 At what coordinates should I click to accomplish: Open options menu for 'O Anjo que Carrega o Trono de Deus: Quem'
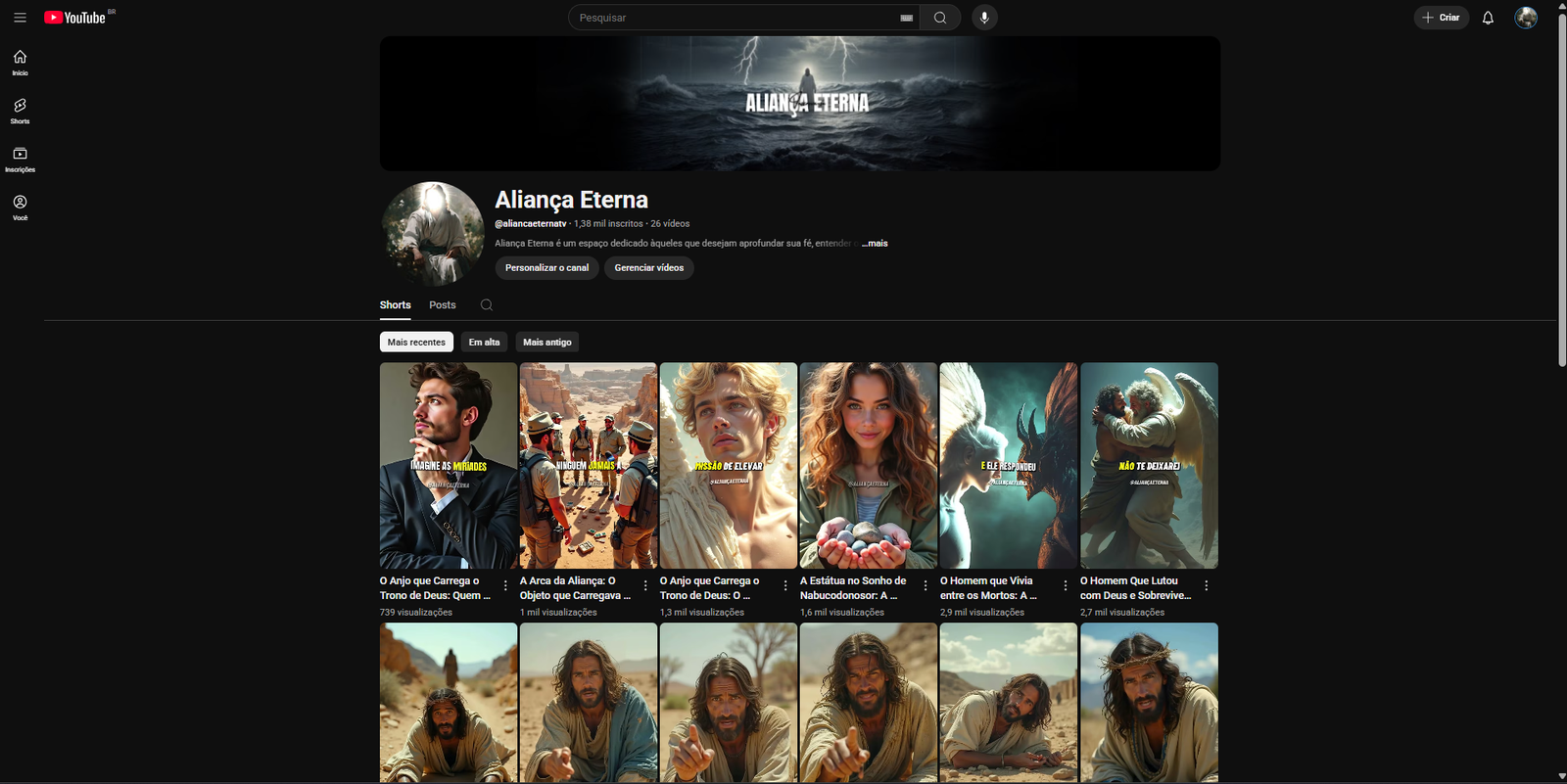tap(505, 585)
